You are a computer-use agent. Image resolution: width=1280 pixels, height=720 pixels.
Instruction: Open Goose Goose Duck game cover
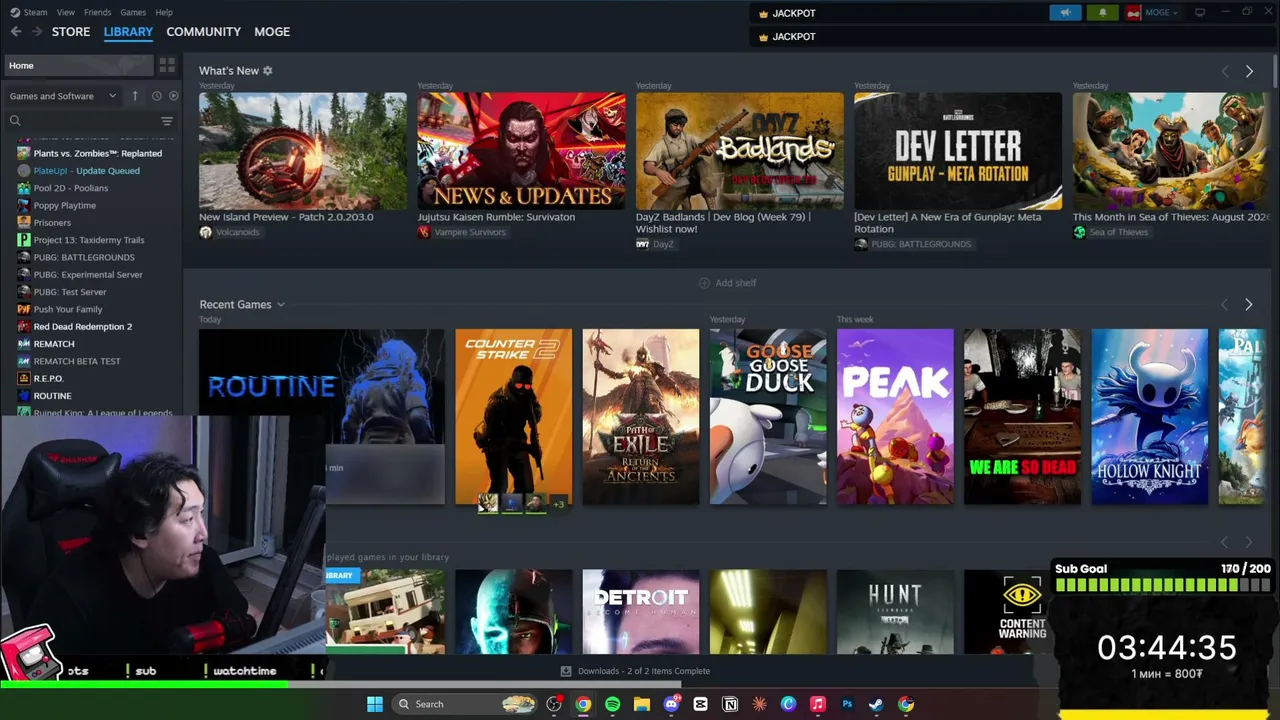(x=768, y=417)
